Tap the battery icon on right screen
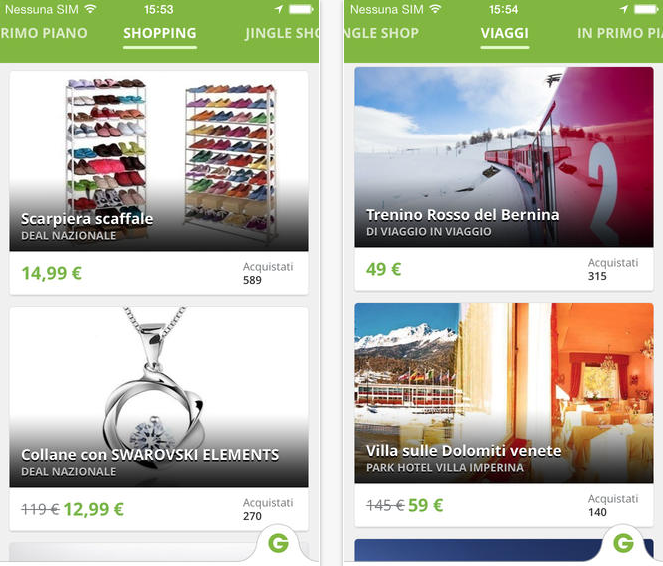 (x=649, y=9)
